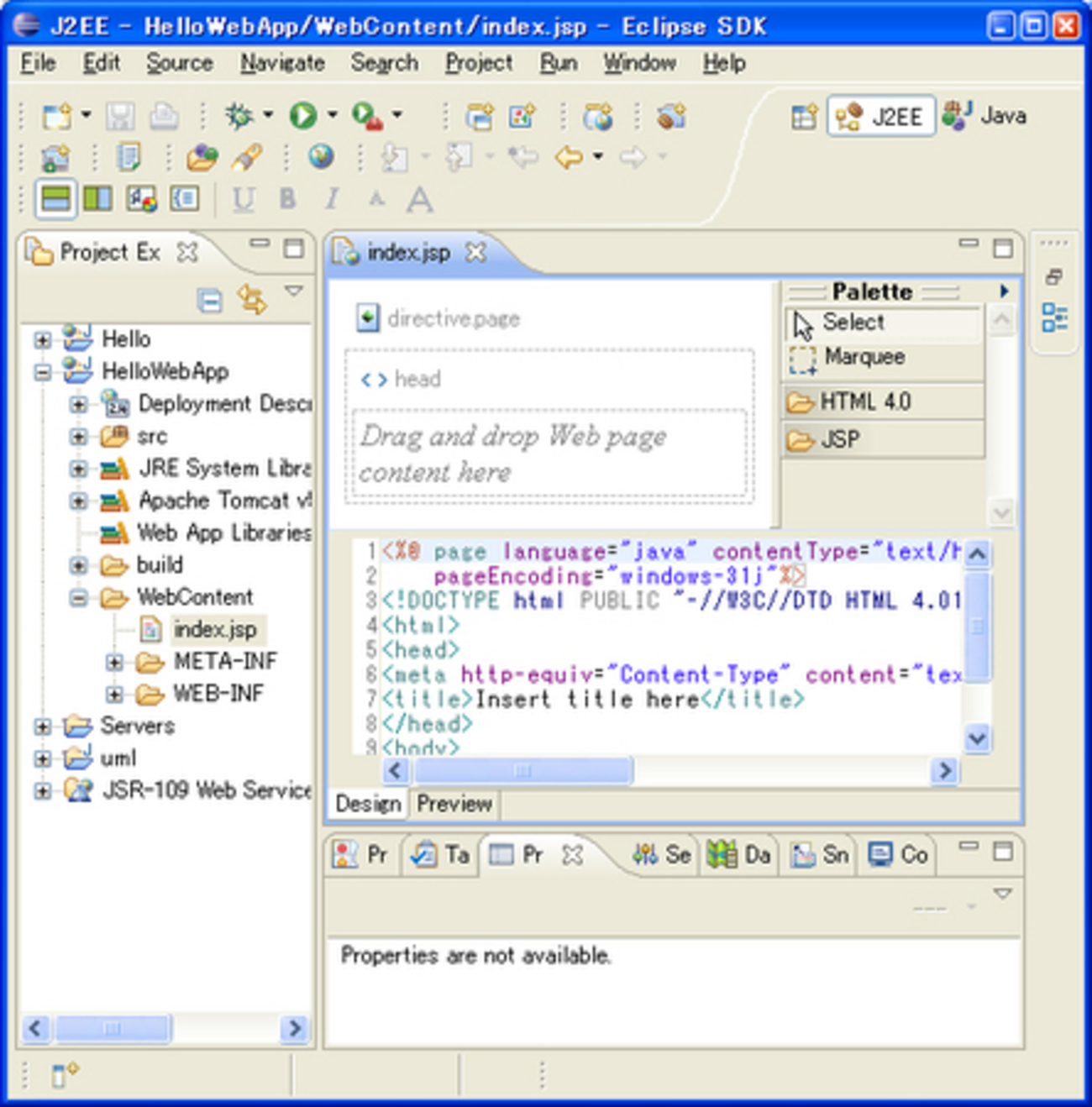The height and width of the screenshot is (1107, 1092).
Task: Choose the Select tool in Palette
Action: coord(882,323)
